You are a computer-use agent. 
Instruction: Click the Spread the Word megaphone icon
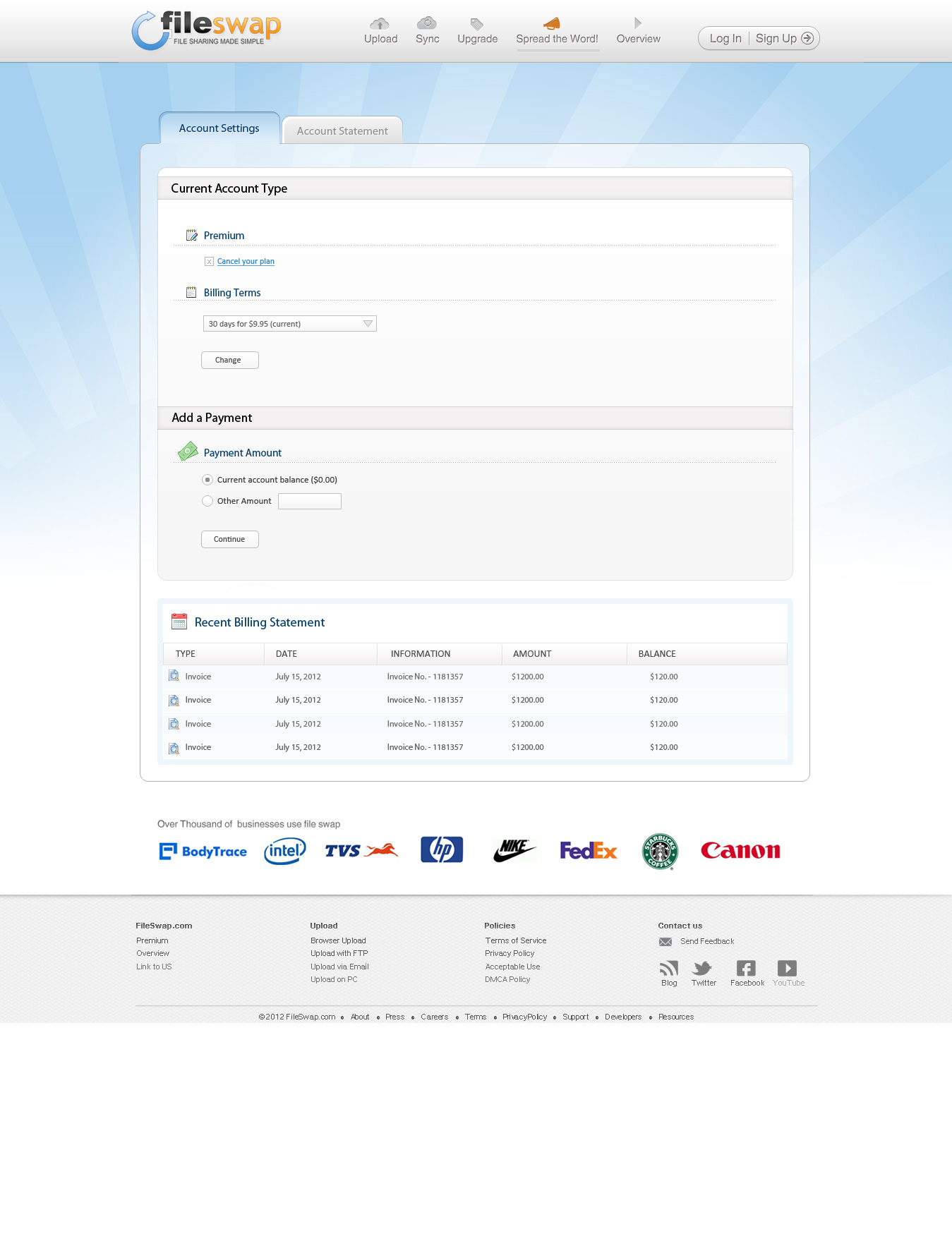[552, 24]
